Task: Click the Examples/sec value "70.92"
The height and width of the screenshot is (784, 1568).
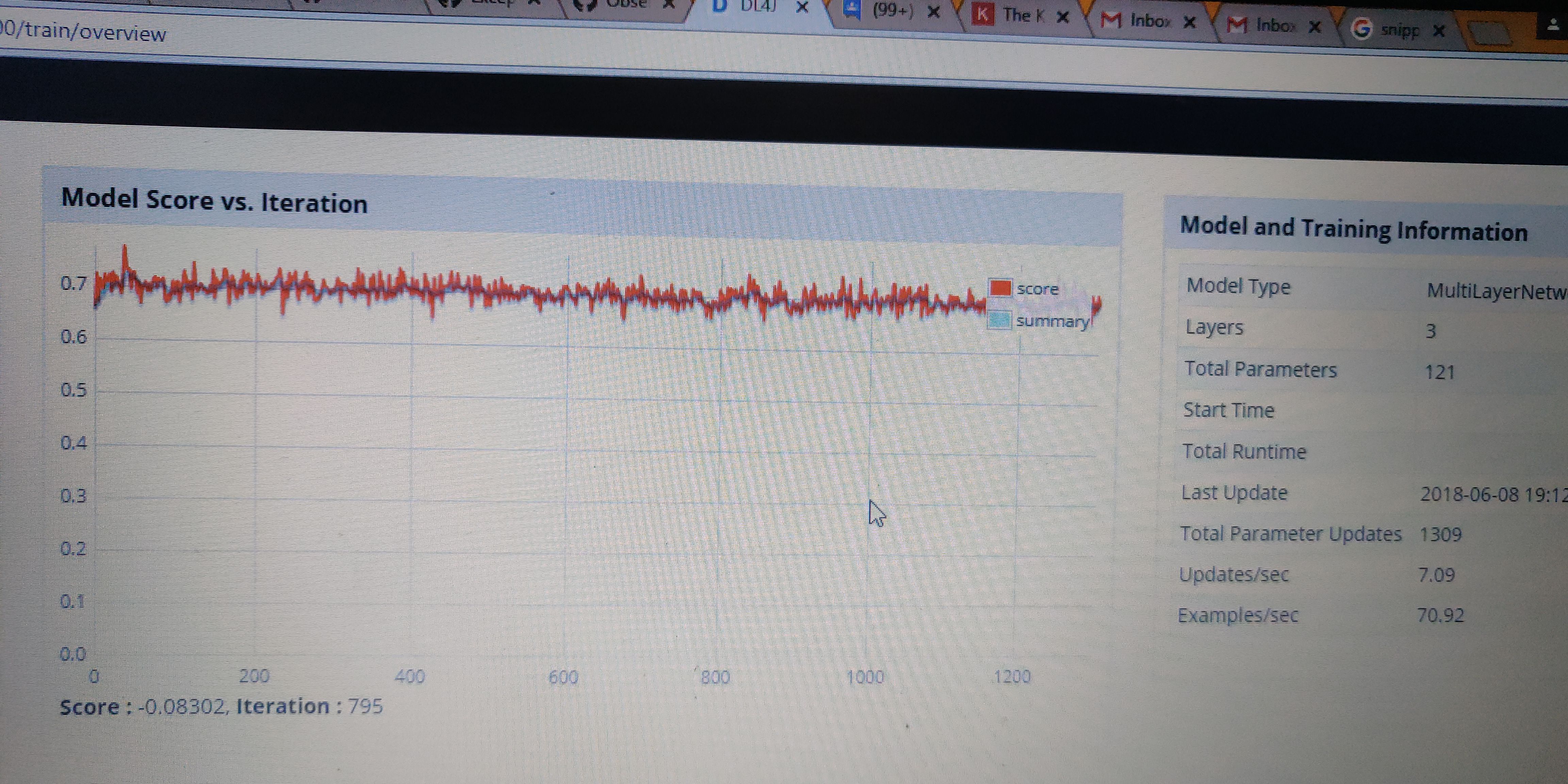Action: pos(1440,615)
